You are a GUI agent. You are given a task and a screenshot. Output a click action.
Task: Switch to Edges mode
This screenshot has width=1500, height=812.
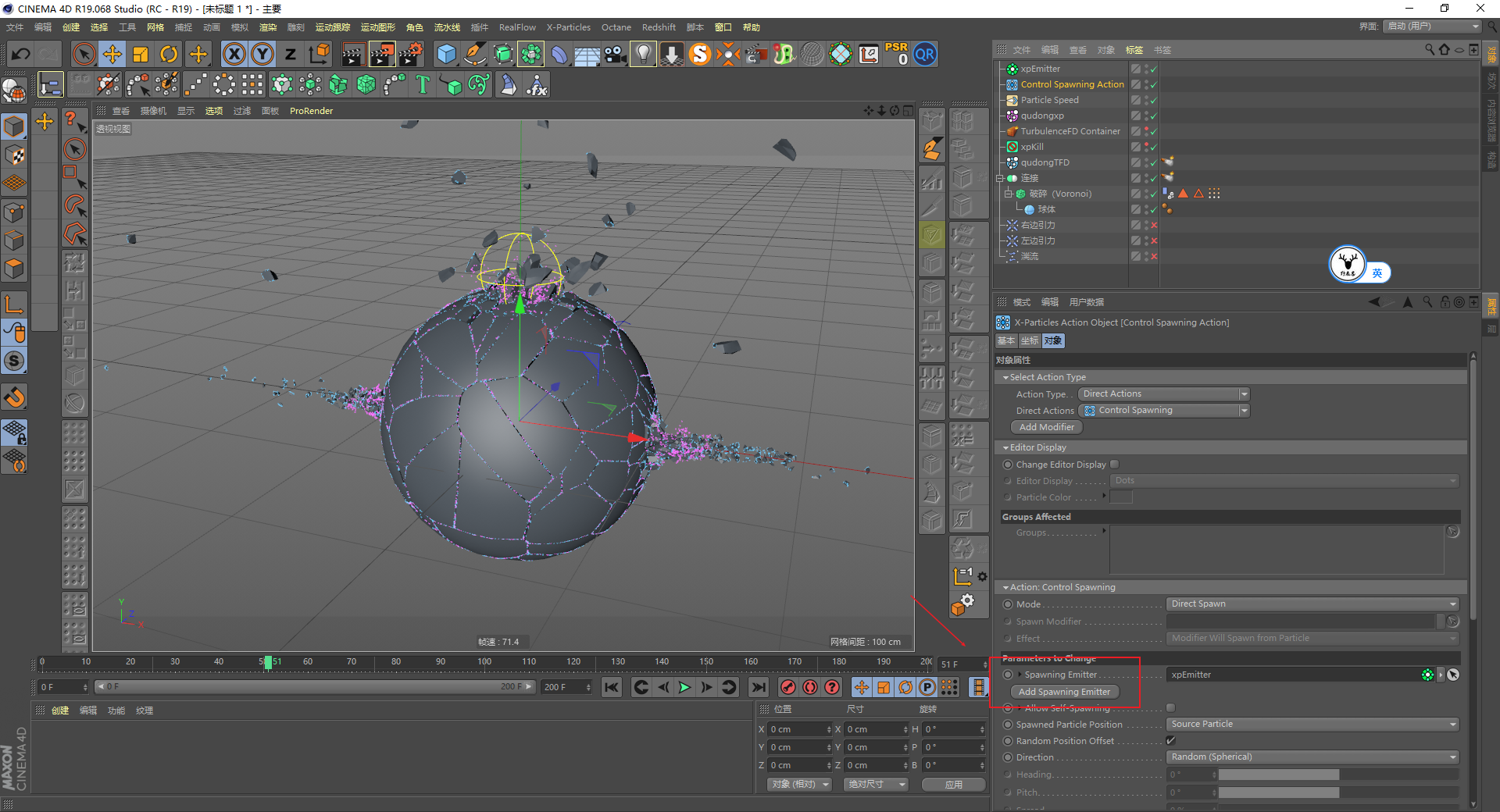[15, 240]
